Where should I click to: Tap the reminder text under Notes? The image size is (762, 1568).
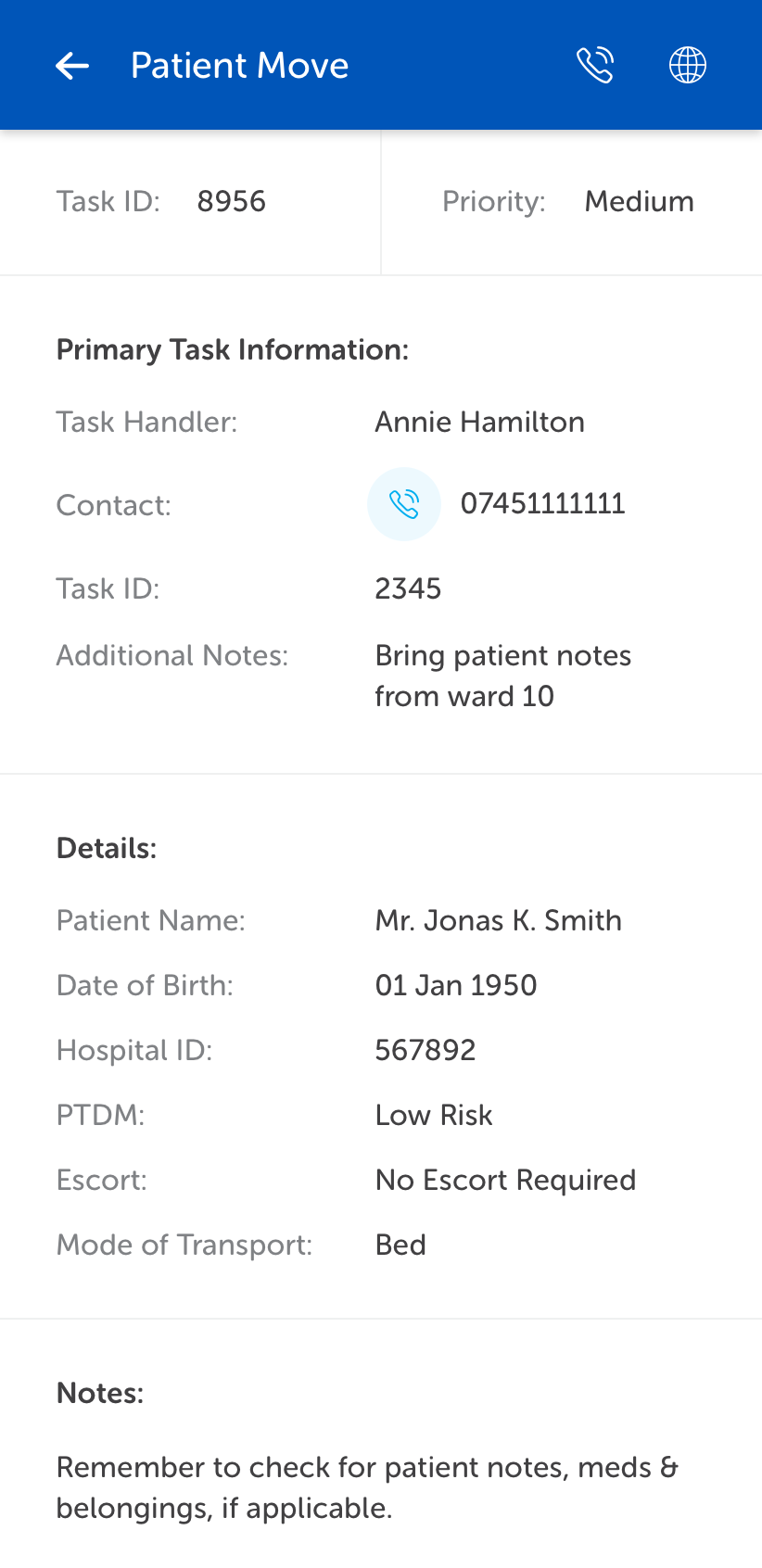367,1487
